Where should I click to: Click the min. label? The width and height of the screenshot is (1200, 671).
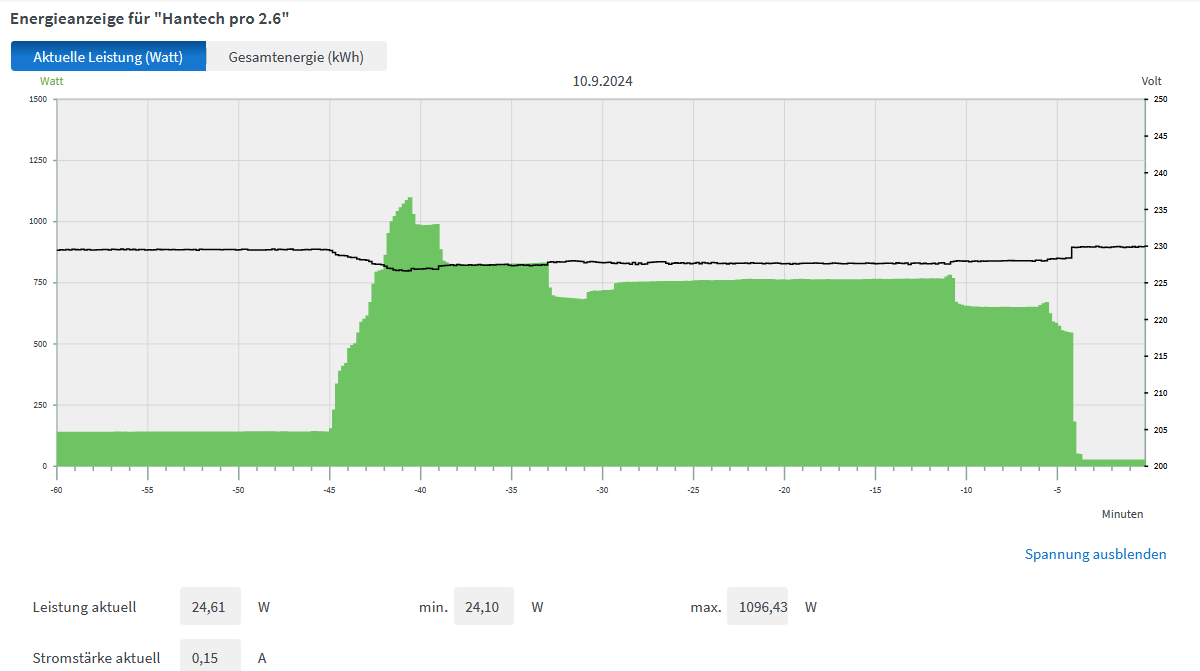click(432, 607)
